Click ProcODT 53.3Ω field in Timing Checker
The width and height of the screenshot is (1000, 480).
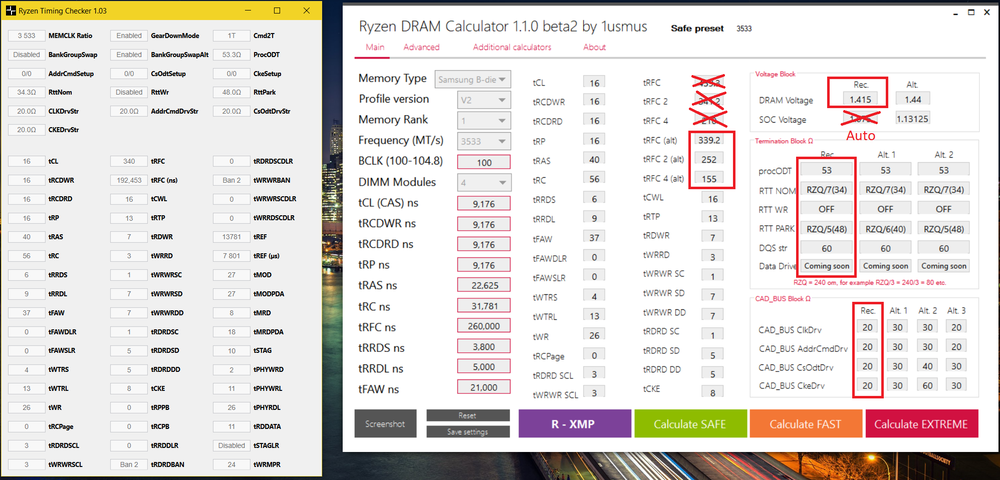[231, 55]
